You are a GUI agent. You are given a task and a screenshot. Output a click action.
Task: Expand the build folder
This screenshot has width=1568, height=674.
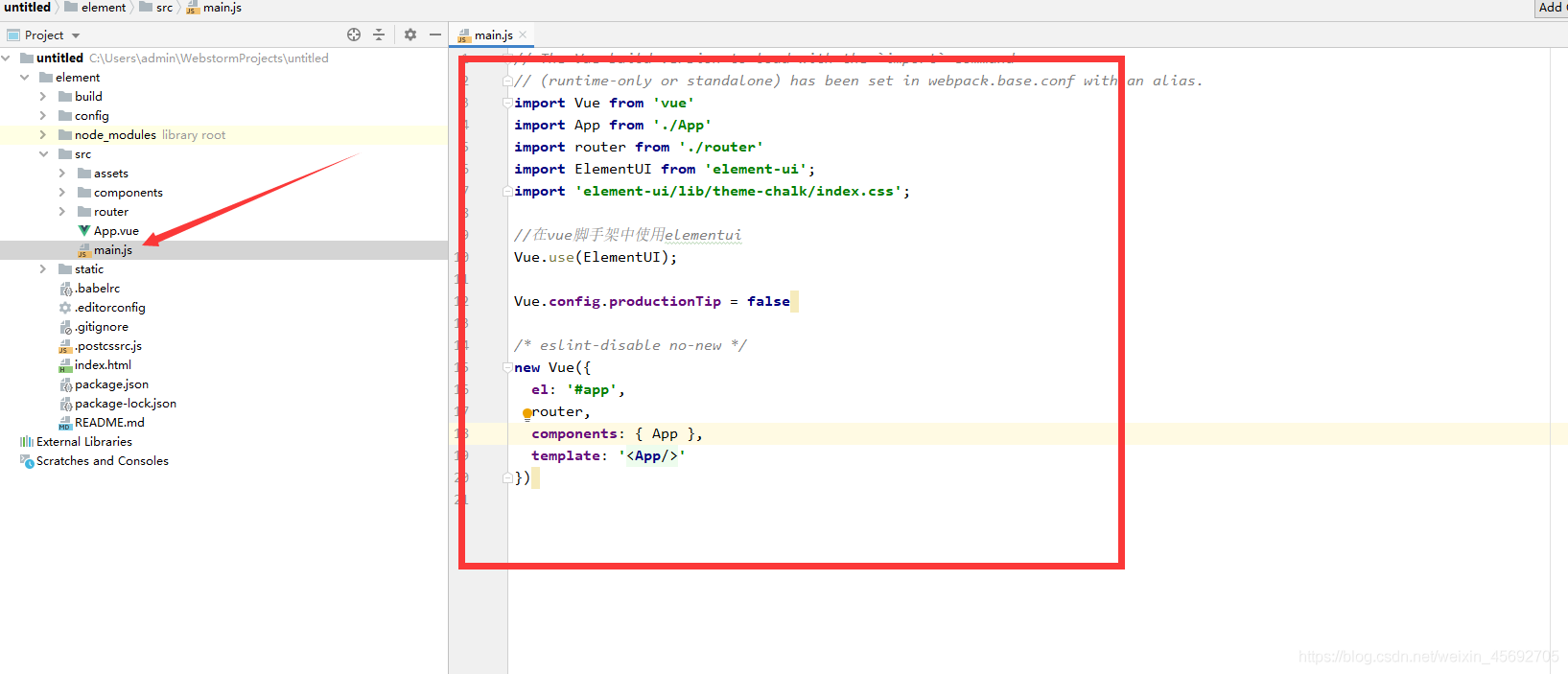click(x=43, y=97)
